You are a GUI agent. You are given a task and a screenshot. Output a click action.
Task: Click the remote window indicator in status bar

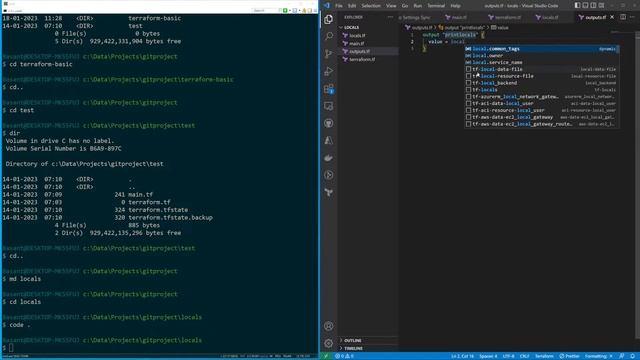[x=326, y=356]
